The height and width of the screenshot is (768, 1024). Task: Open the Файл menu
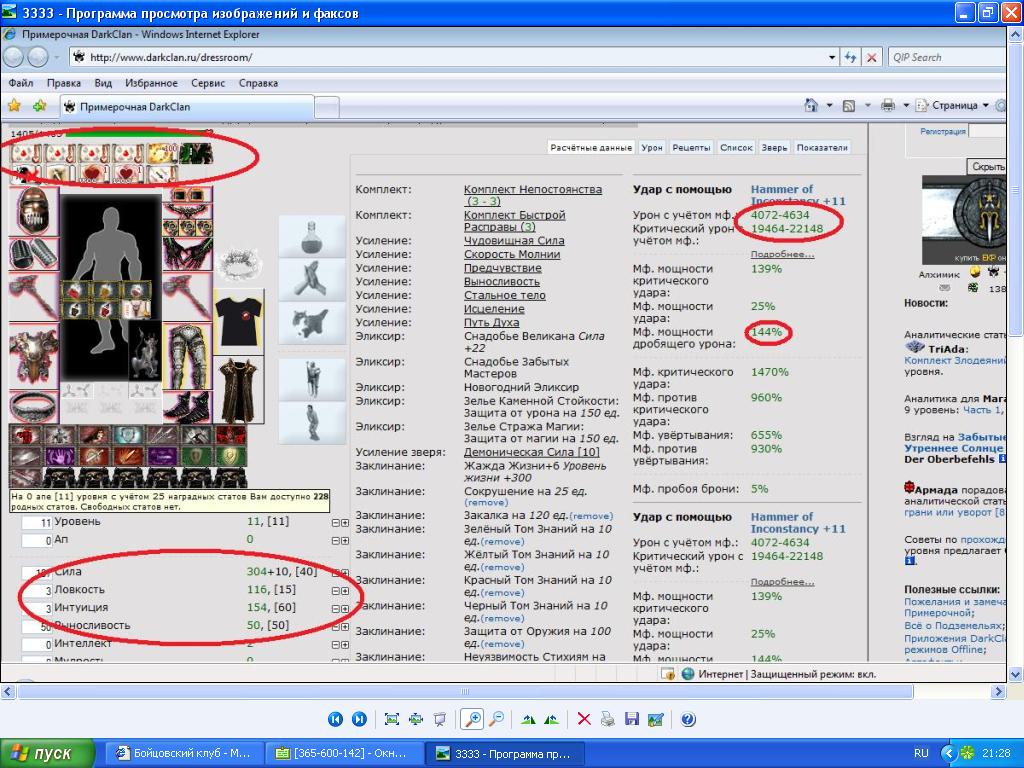[x=20, y=83]
